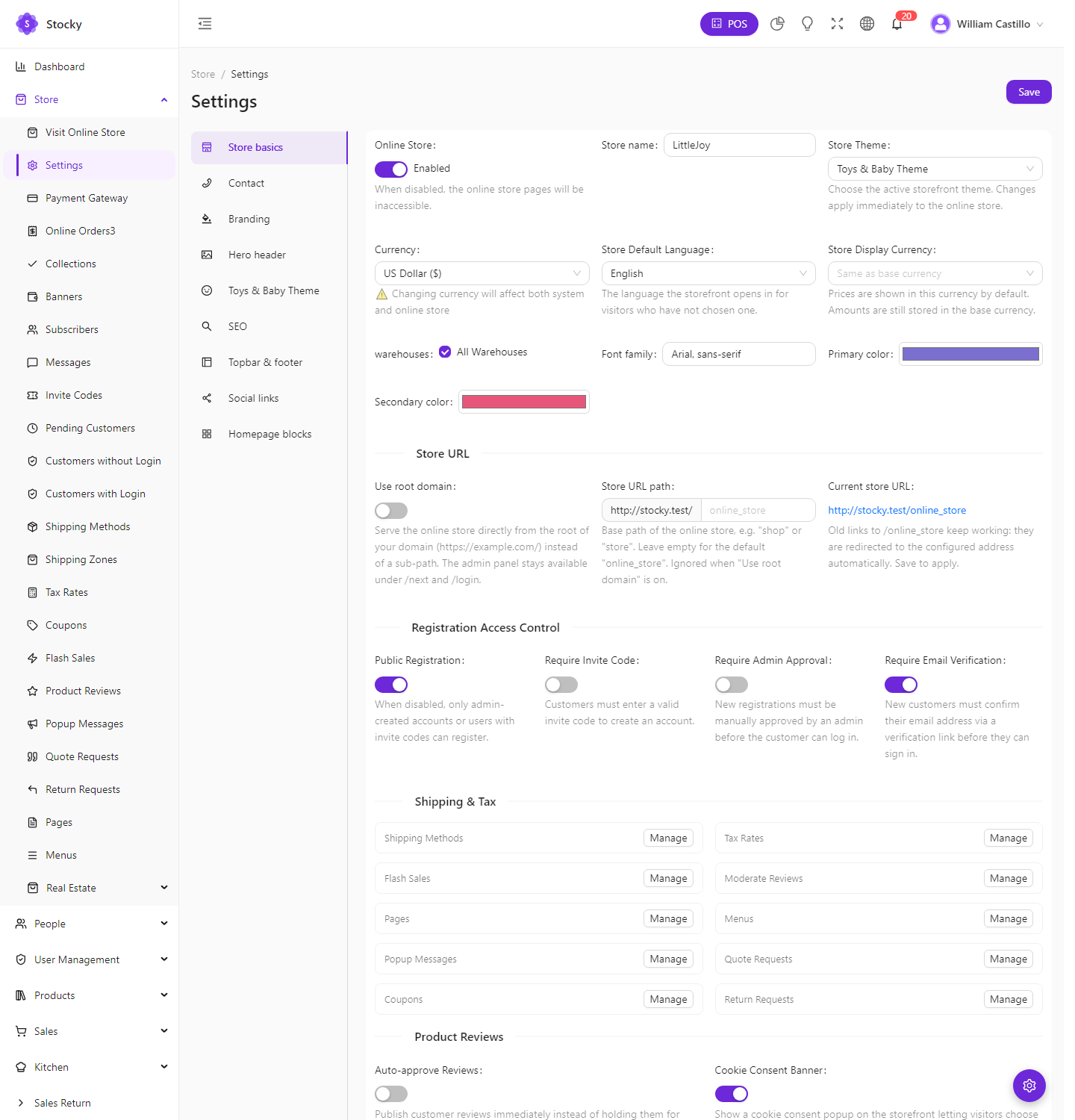This screenshot has width=1075, height=1120.
Task: Enable Require Admin Approval switch
Action: click(x=732, y=685)
